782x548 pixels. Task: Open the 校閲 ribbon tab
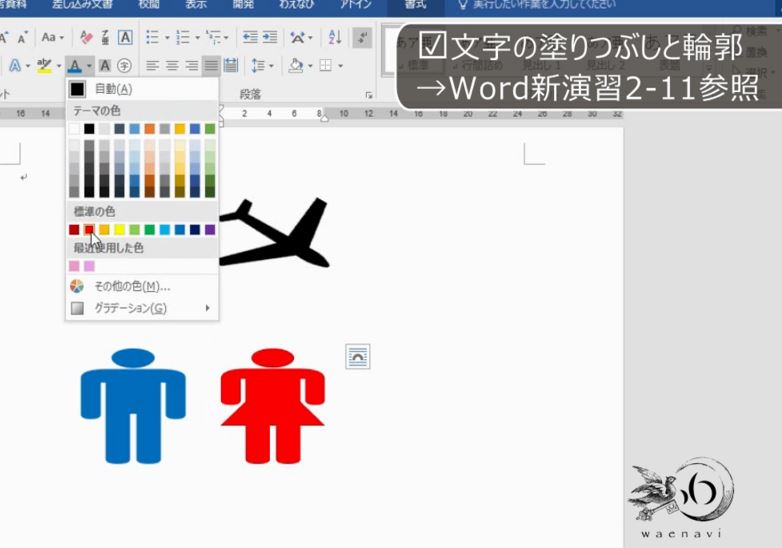click(149, 4)
